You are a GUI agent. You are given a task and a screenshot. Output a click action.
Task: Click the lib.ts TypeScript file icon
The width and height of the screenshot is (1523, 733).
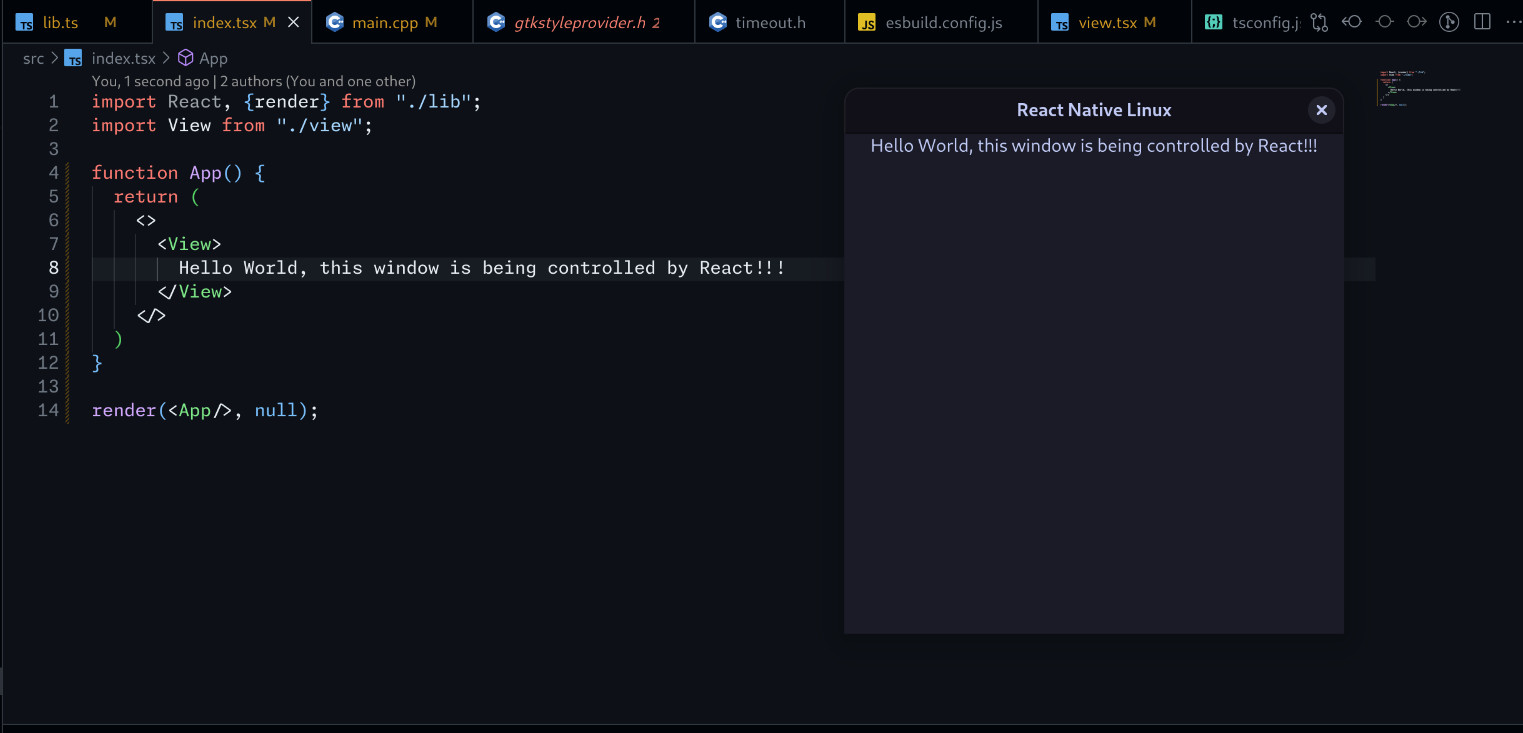(24, 22)
